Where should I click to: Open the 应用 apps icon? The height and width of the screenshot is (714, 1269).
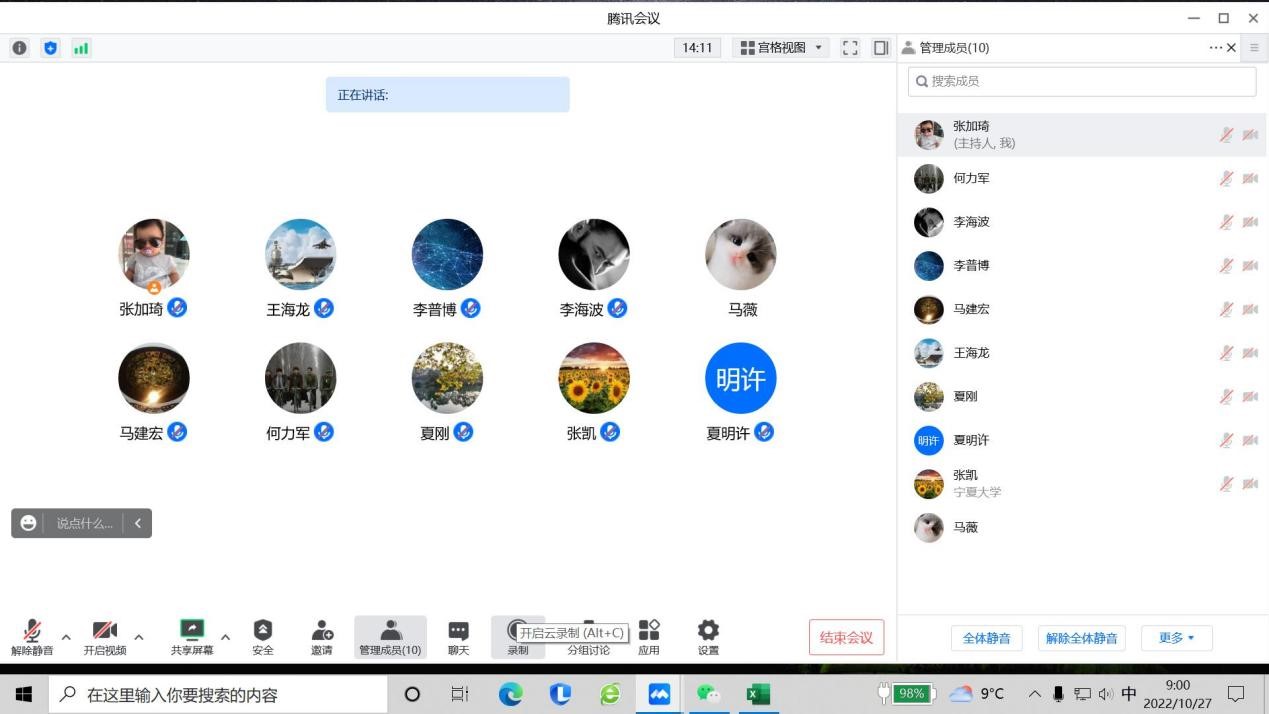[x=649, y=630]
